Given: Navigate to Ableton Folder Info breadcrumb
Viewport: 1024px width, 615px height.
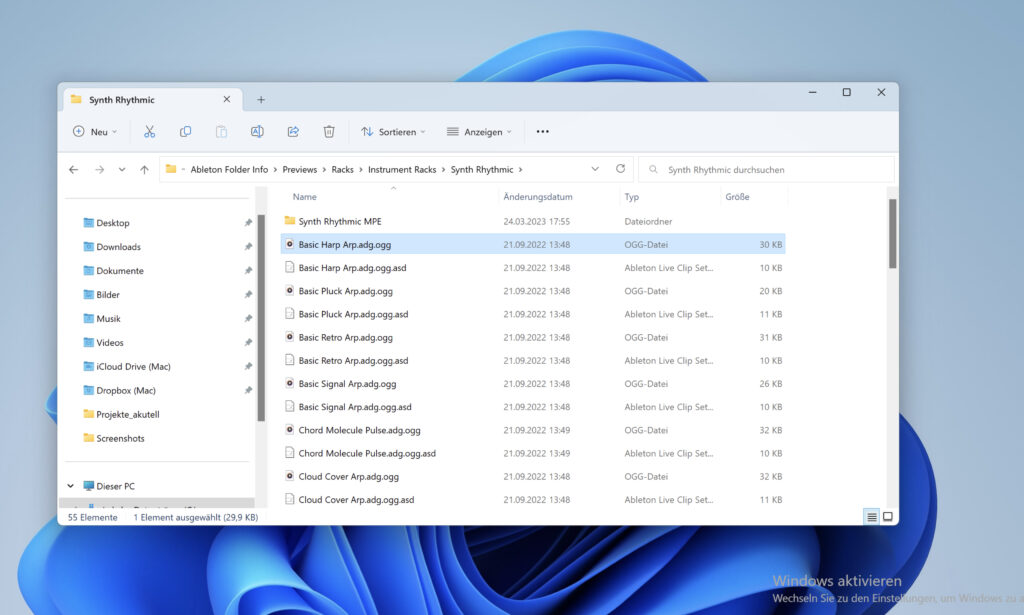Looking at the screenshot, I should (229, 170).
